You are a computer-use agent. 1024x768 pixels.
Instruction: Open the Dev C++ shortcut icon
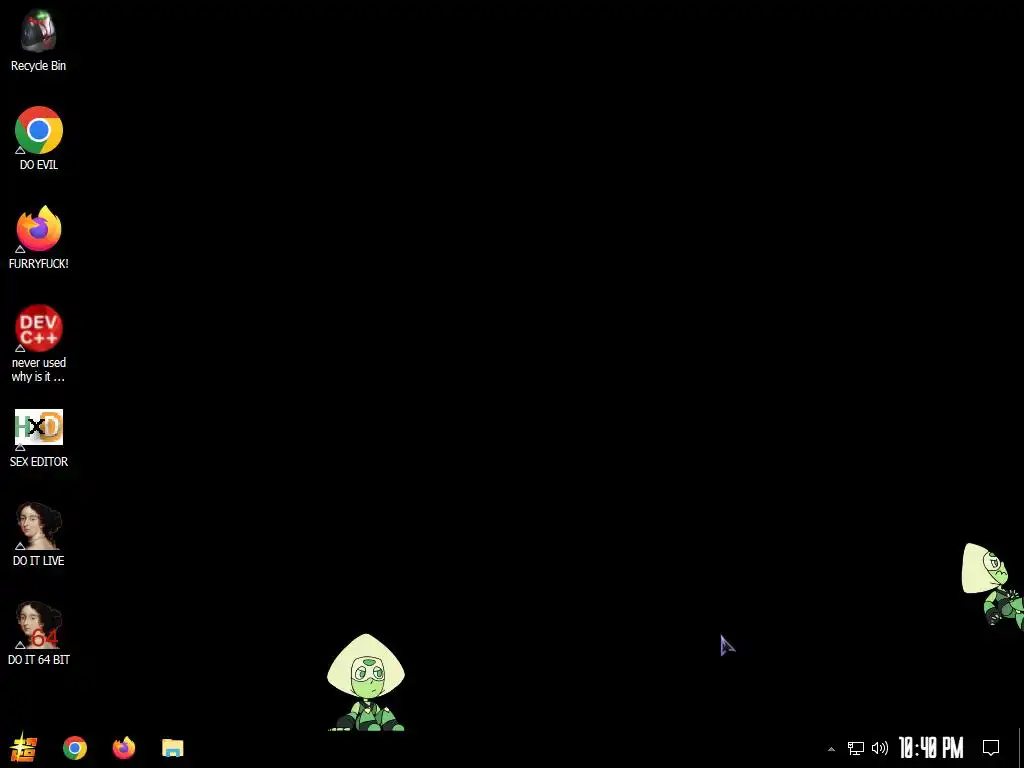(x=39, y=328)
